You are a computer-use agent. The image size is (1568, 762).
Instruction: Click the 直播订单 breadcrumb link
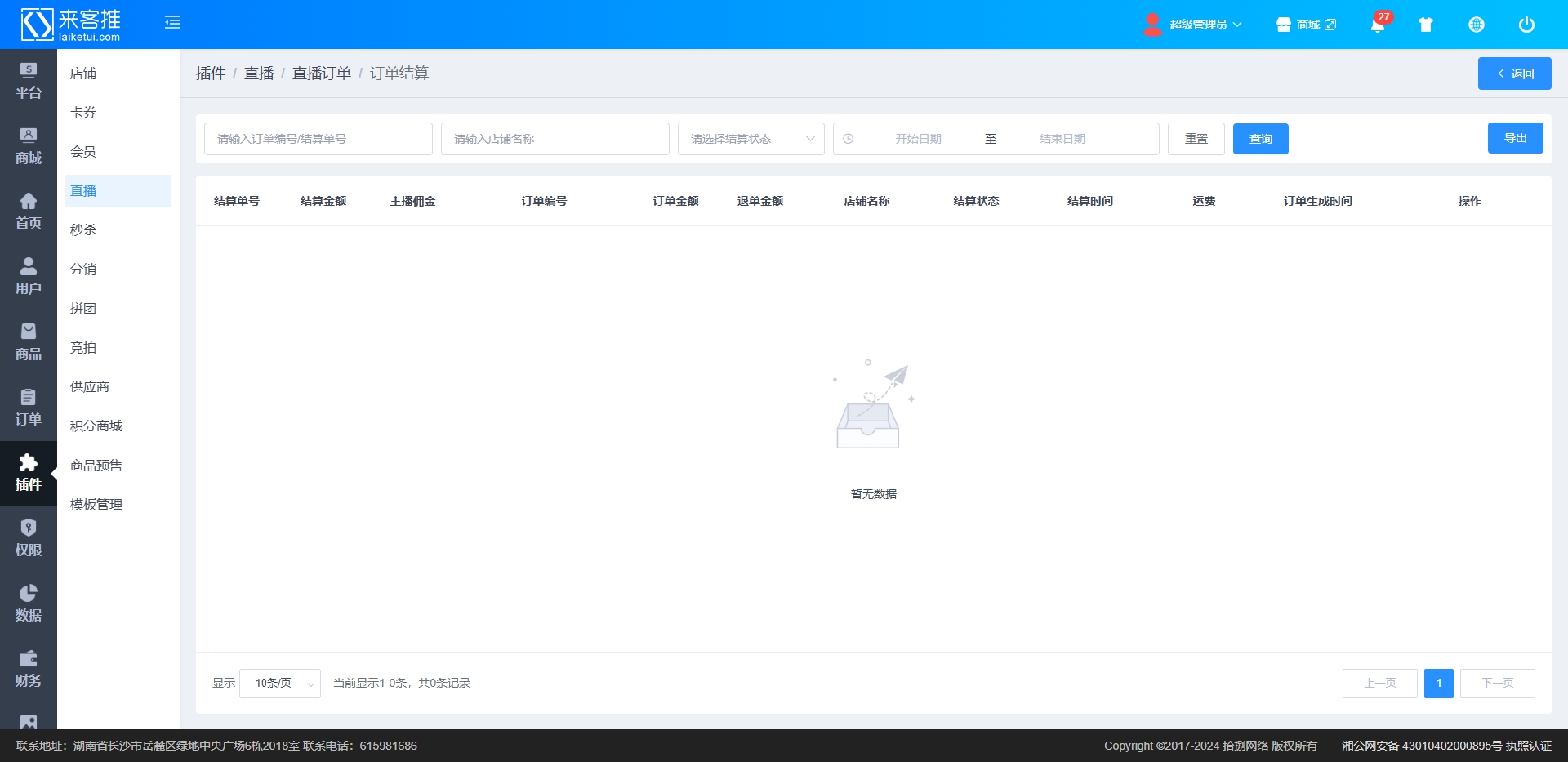[321, 74]
